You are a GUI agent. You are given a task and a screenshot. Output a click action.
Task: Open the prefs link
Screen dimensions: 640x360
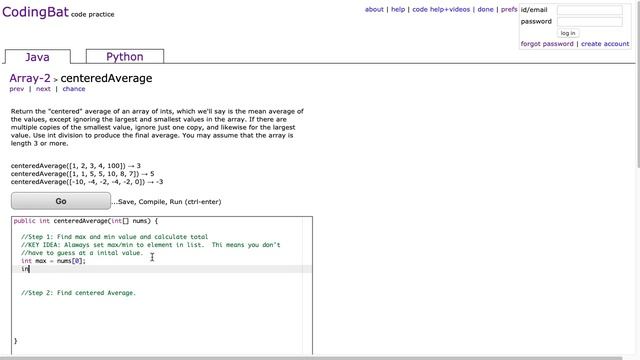509,9
